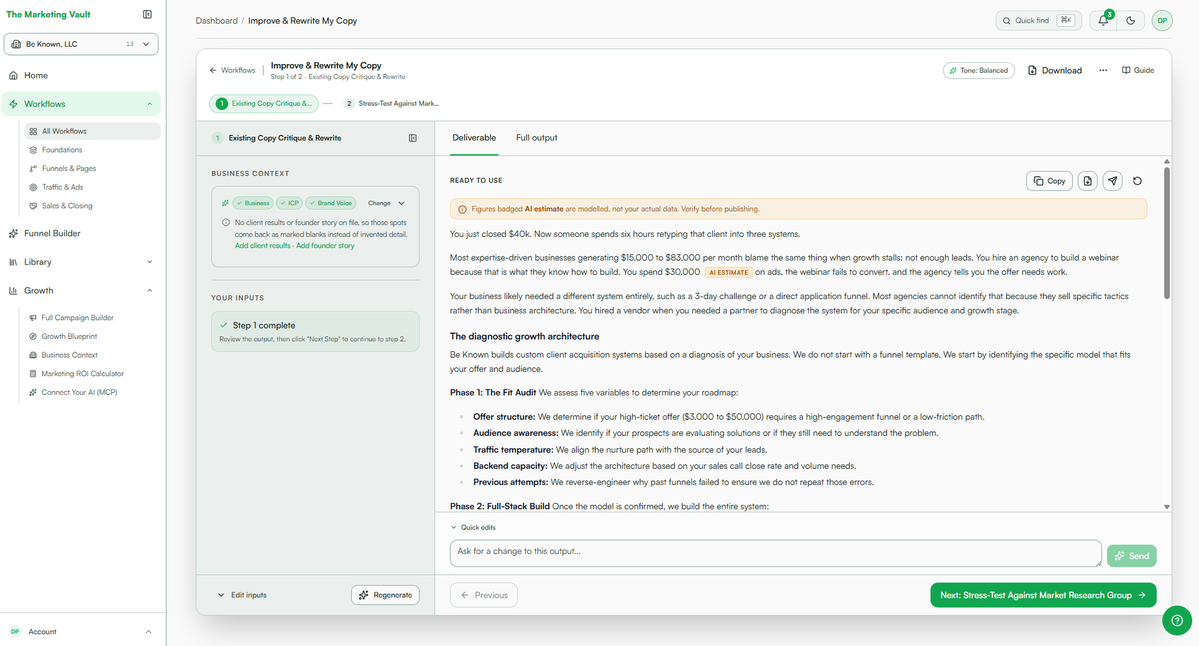Viewport: 1199px width, 646px height.
Task: Open the DP user avatar menu
Action: pos(1162,21)
